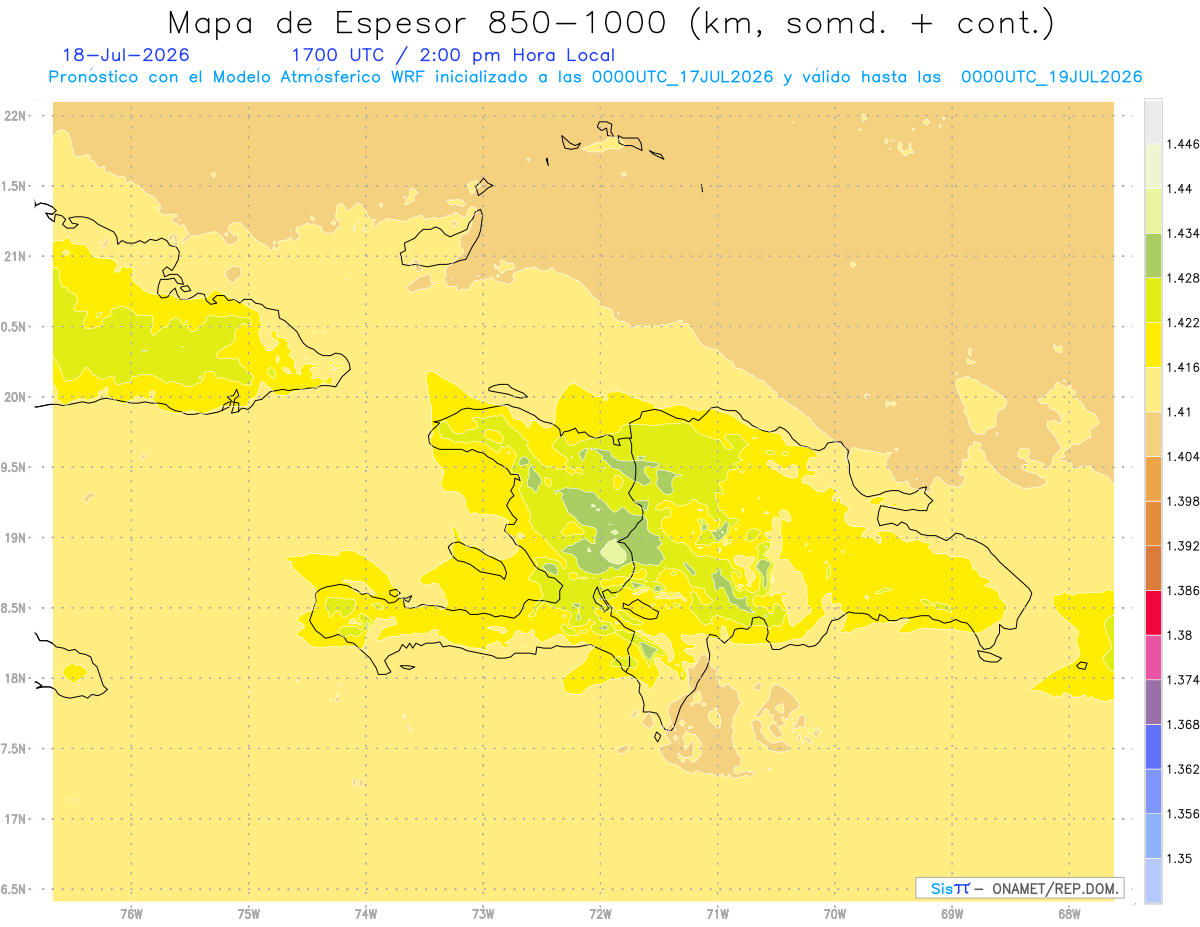Click the 75W longitude label

pos(249,913)
